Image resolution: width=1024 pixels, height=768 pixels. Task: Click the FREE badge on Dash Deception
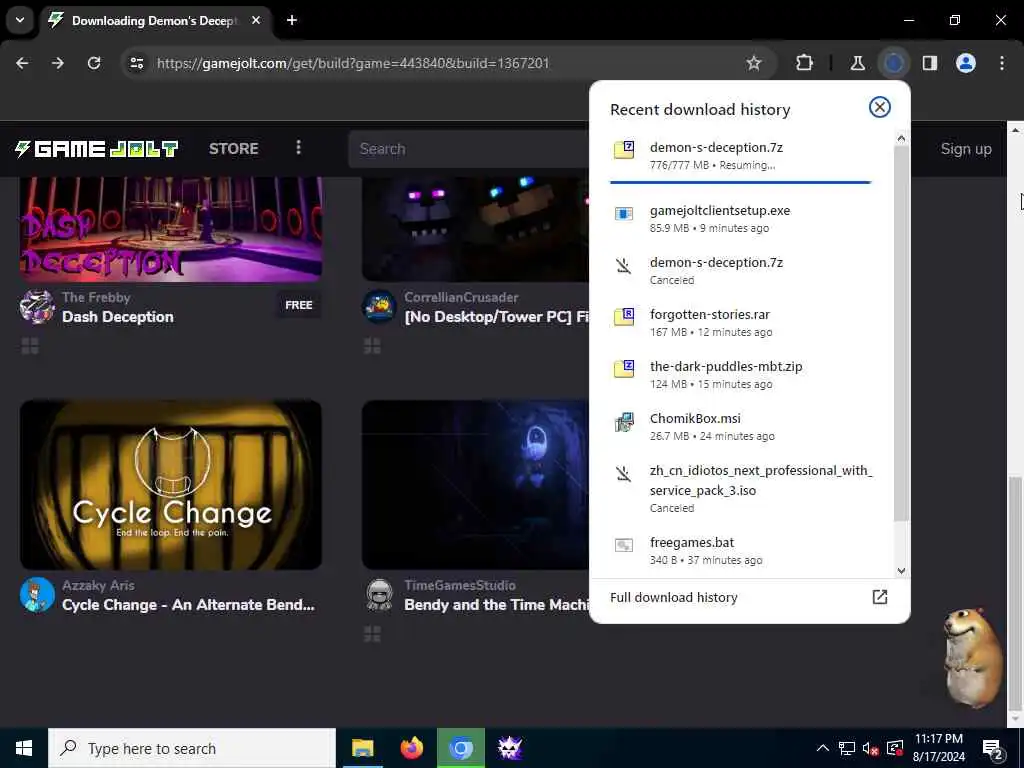tap(298, 305)
